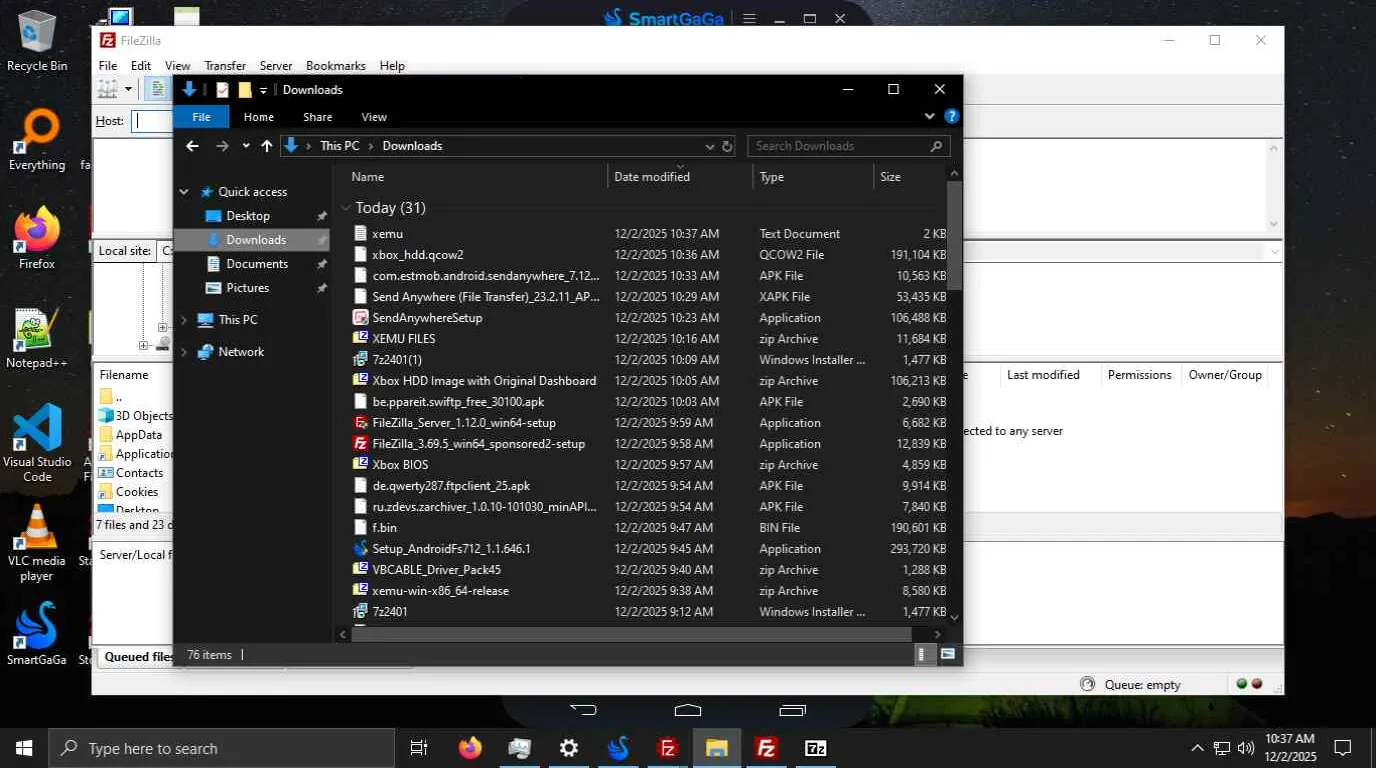
Task: Collapse the Quick access tree node
Action: tap(184, 192)
